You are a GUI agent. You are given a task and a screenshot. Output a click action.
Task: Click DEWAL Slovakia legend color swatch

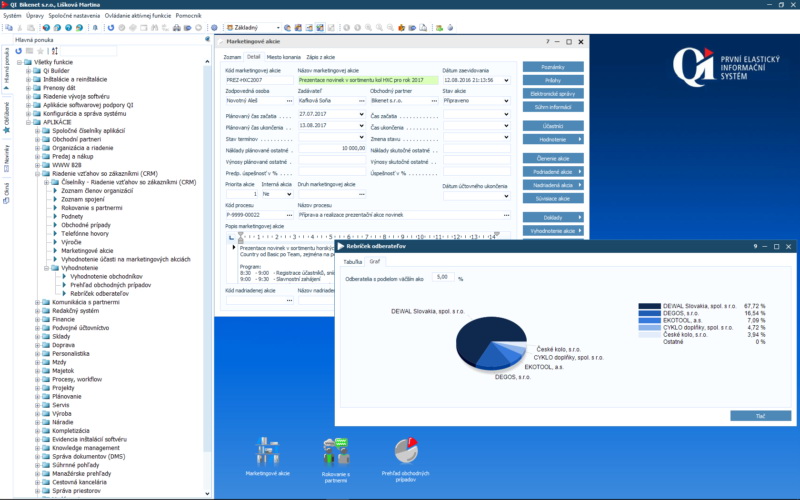click(x=649, y=306)
